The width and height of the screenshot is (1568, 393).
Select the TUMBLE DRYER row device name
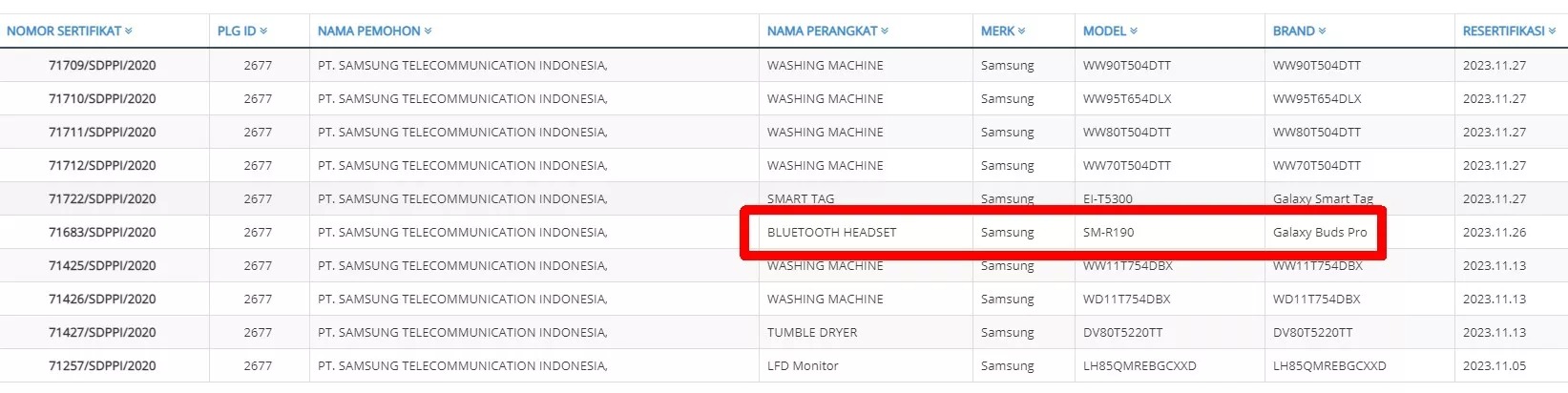[x=812, y=332]
